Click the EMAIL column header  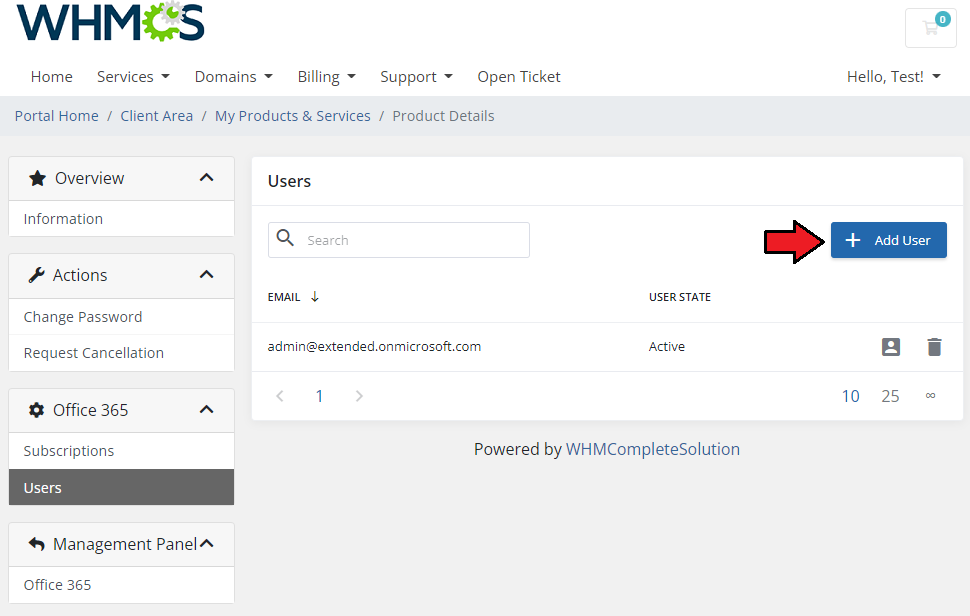[x=284, y=297]
